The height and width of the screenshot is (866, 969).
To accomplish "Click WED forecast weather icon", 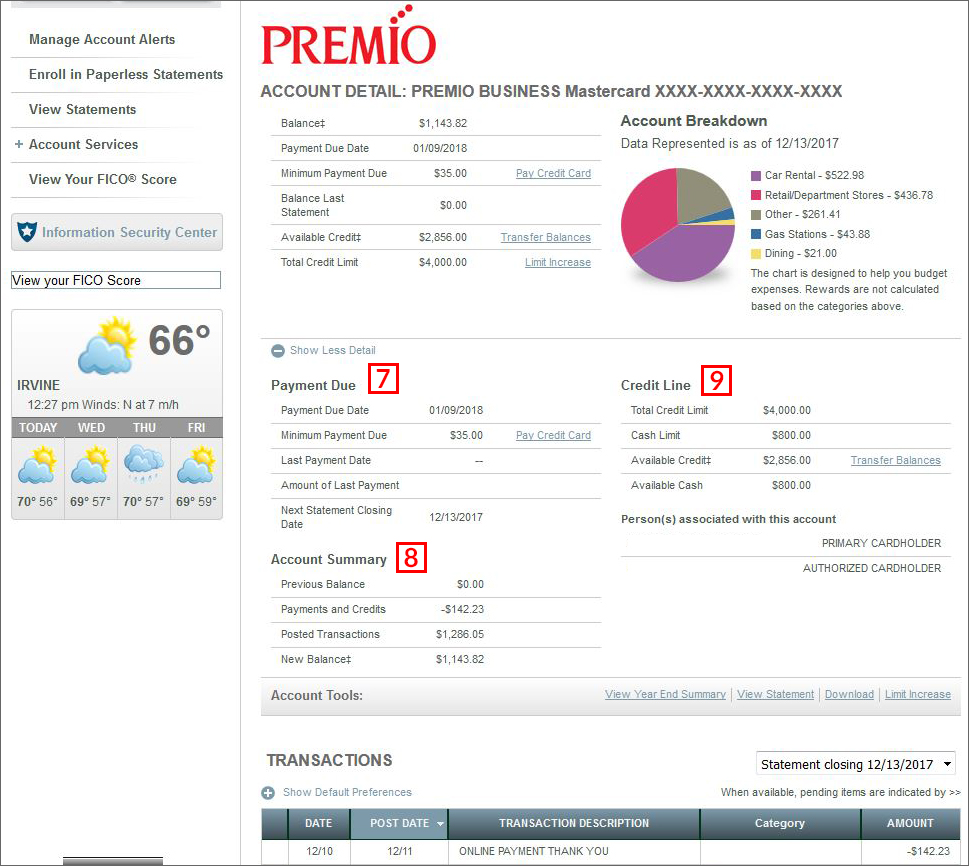I will [91, 465].
